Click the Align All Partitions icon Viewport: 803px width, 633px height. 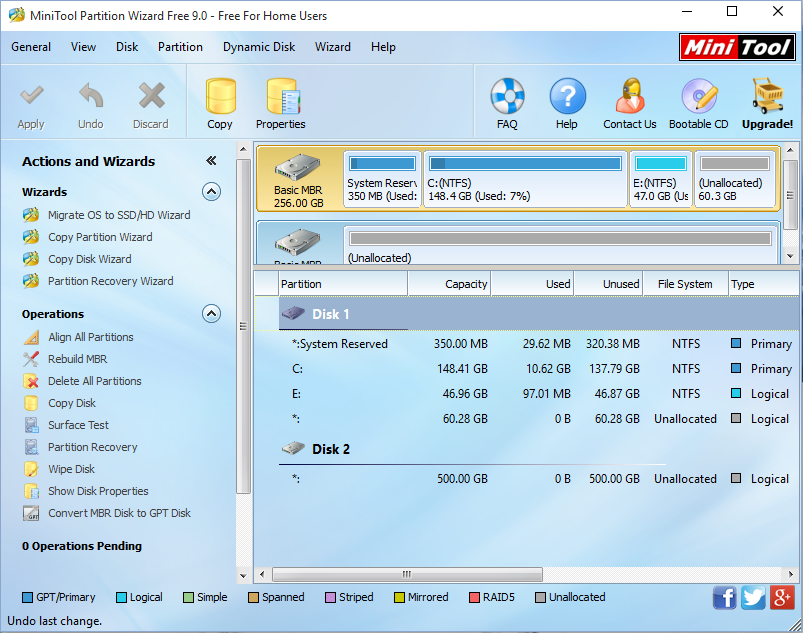[x=31, y=337]
